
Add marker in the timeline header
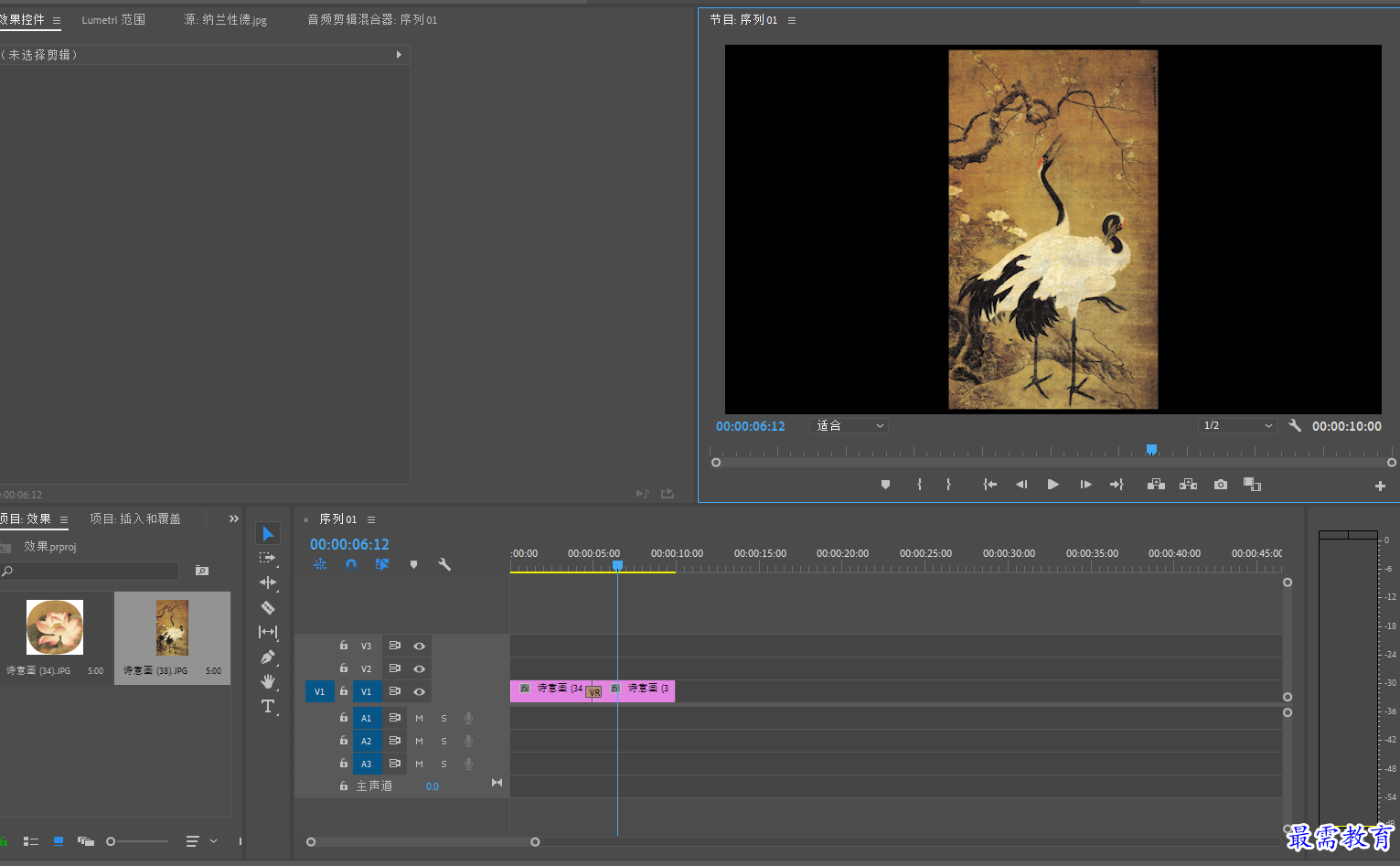(x=413, y=565)
